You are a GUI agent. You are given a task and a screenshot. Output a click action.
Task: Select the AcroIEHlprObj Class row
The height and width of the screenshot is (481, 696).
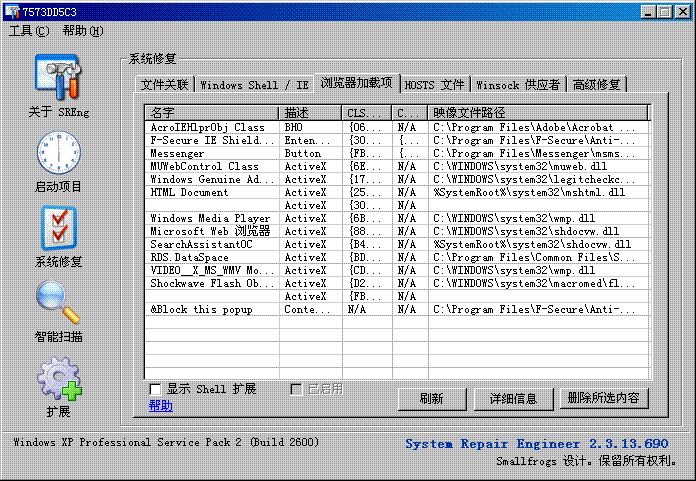tap(397, 127)
